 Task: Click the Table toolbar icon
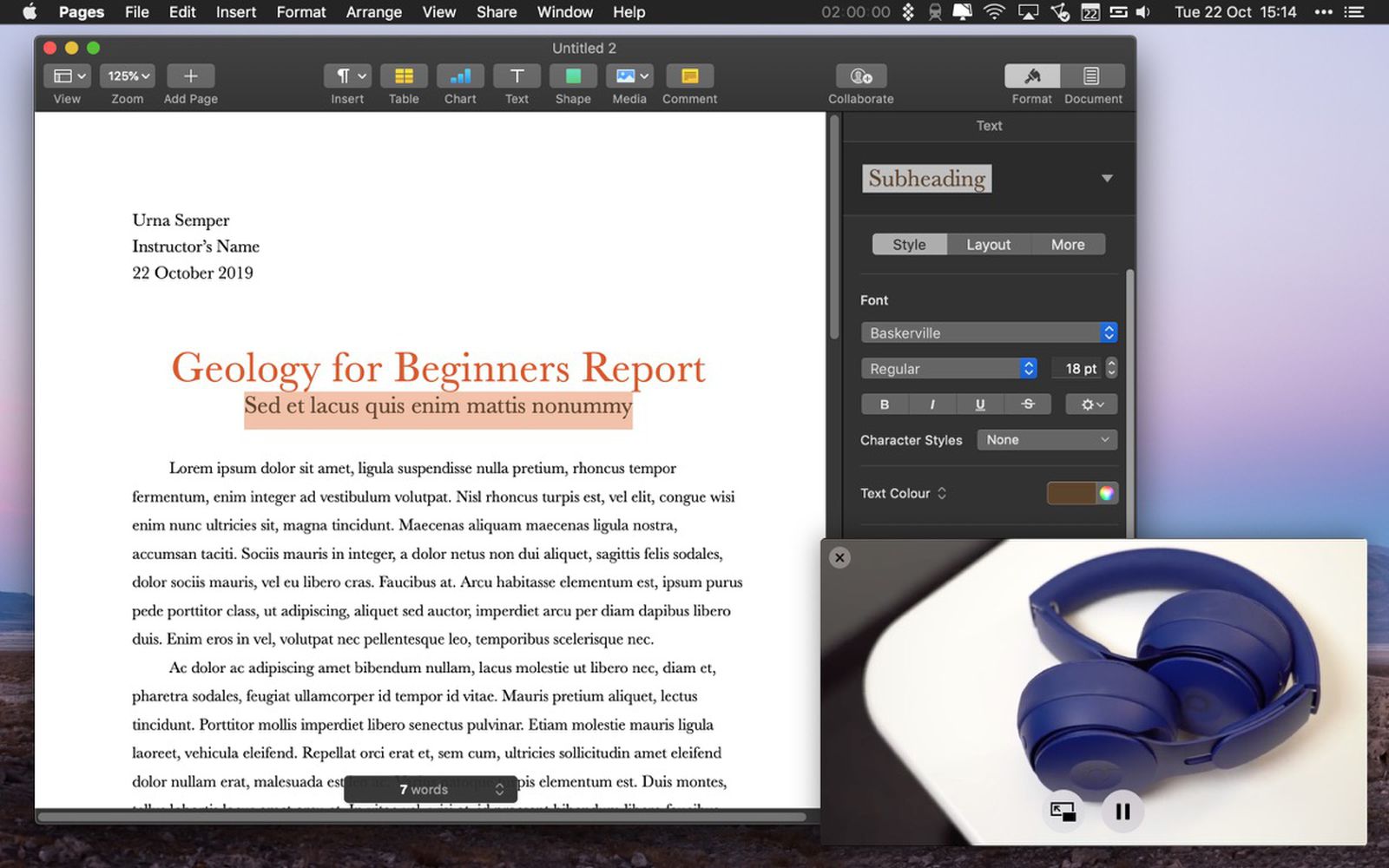404,76
